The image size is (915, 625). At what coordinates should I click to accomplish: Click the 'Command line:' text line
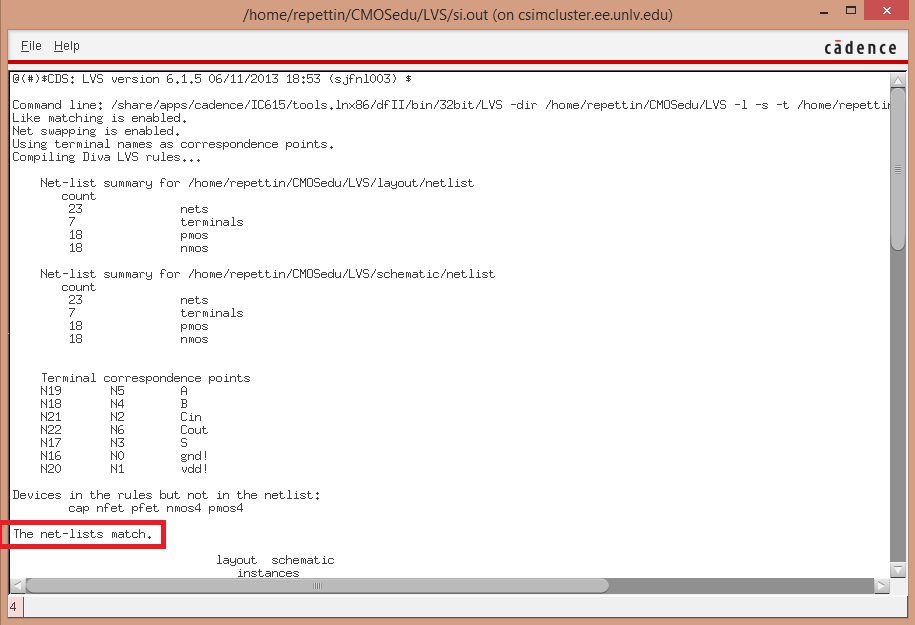(452, 105)
